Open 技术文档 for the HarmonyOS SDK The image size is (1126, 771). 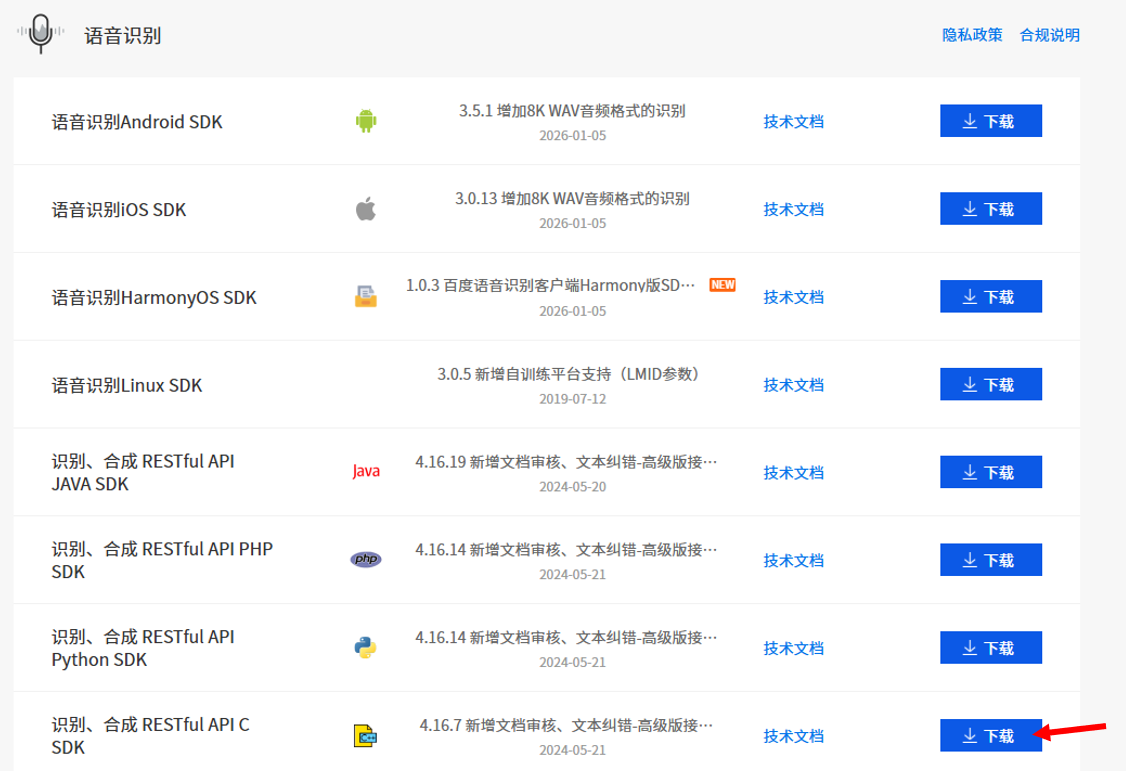pyautogui.click(x=794, y=297)
